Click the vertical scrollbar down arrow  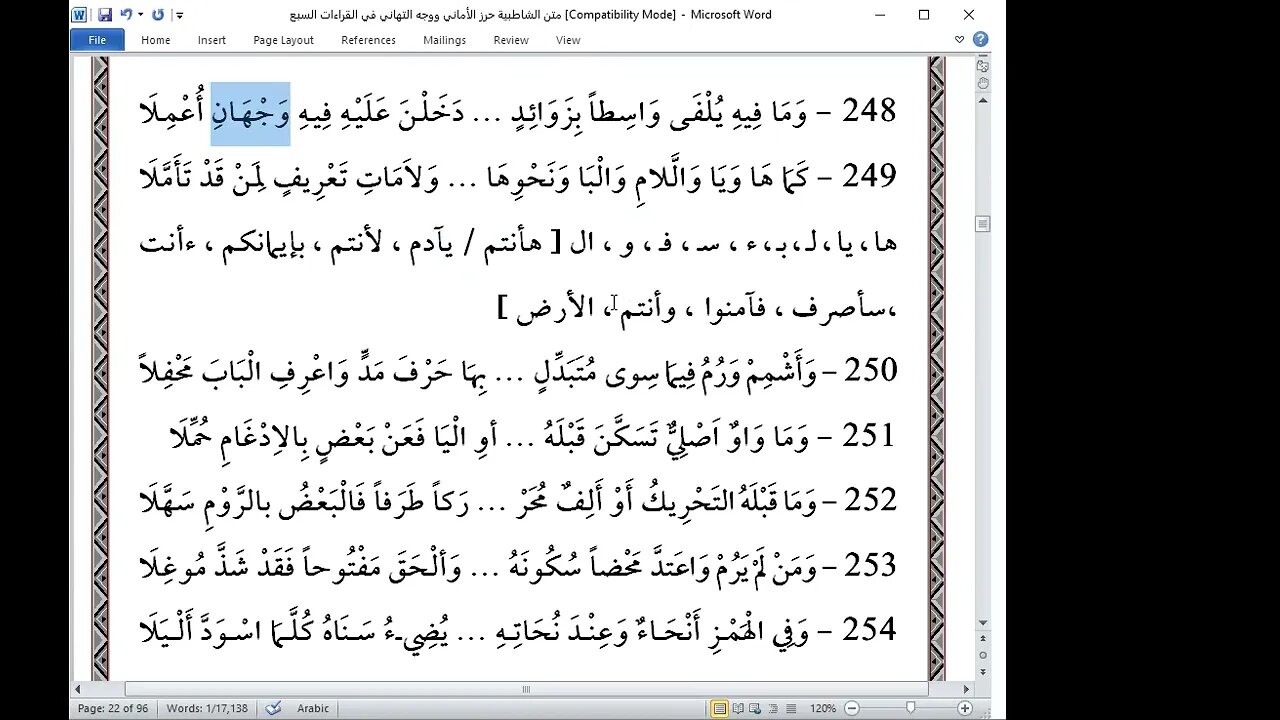point(982,623)
